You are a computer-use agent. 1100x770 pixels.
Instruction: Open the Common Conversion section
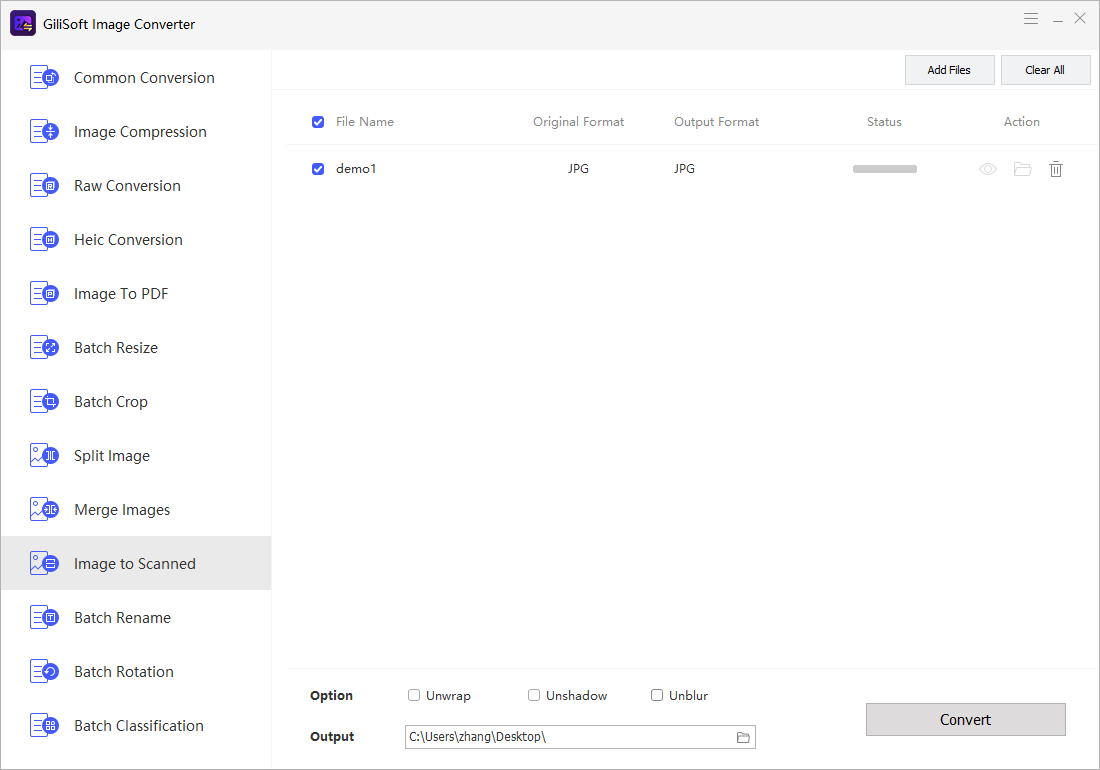coord(145,78)
